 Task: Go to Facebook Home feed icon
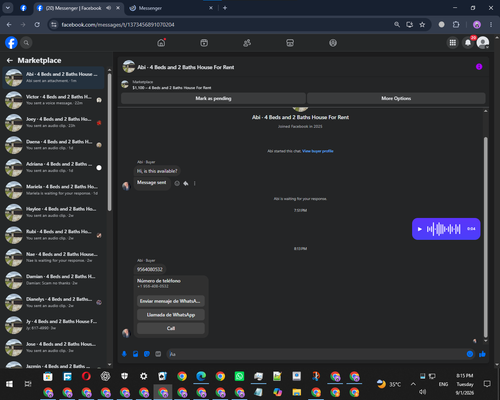tap(161, 43)
